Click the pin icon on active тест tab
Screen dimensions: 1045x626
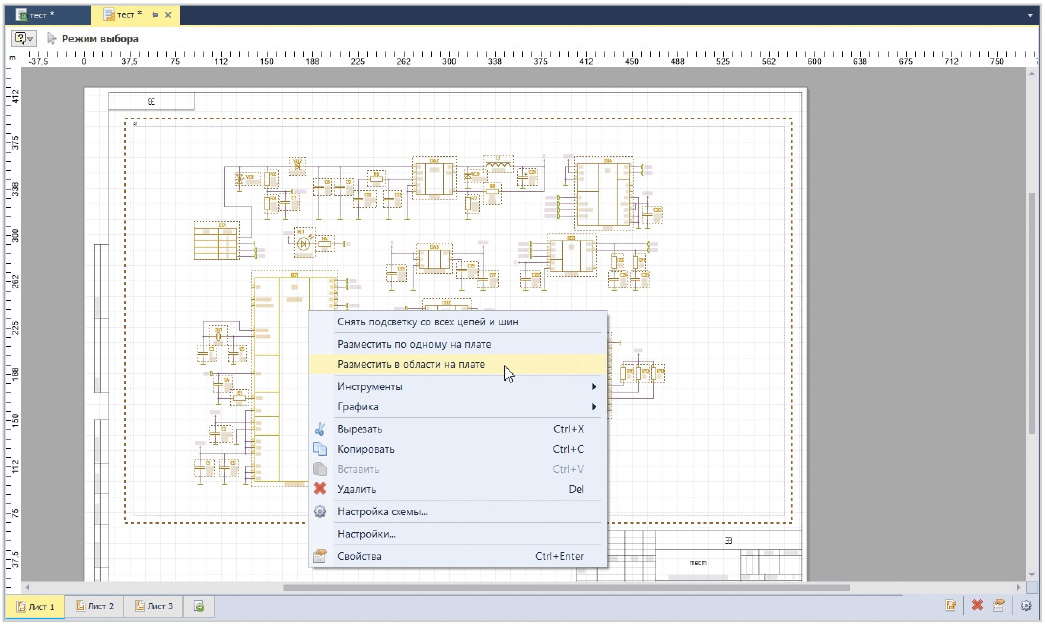point(155,16)
